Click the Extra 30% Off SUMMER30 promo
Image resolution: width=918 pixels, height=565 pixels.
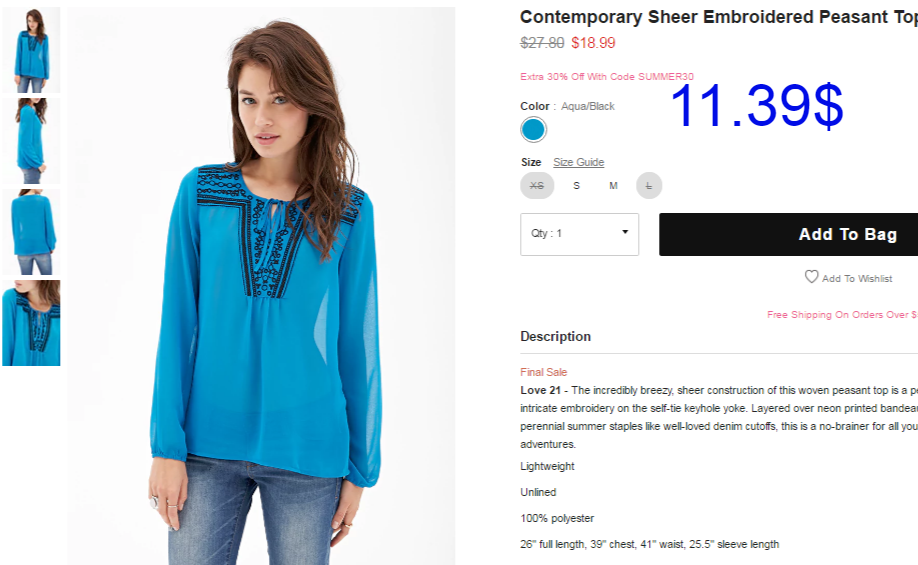[607, 77]
